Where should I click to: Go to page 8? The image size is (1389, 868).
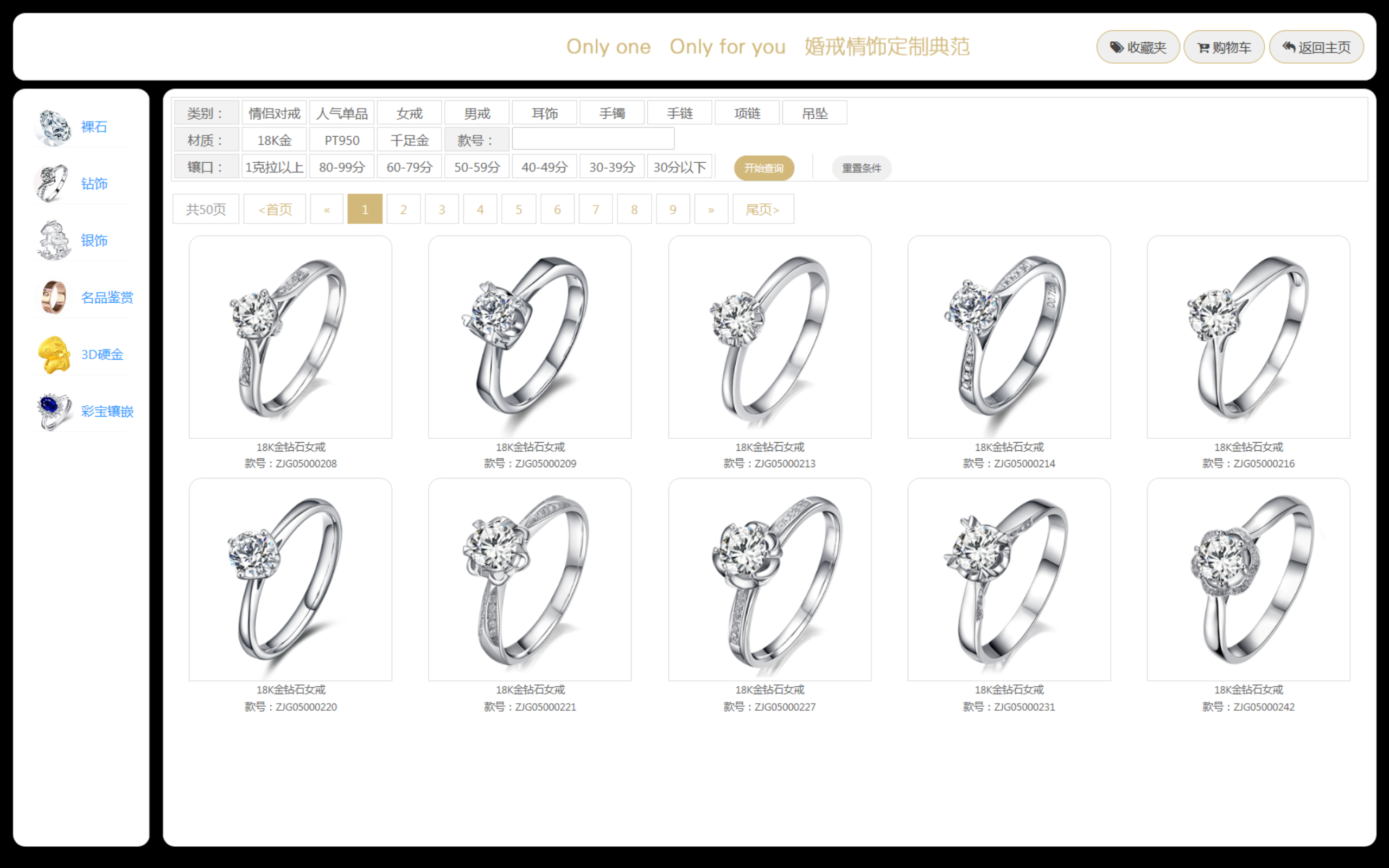click(x=634, y=209)
